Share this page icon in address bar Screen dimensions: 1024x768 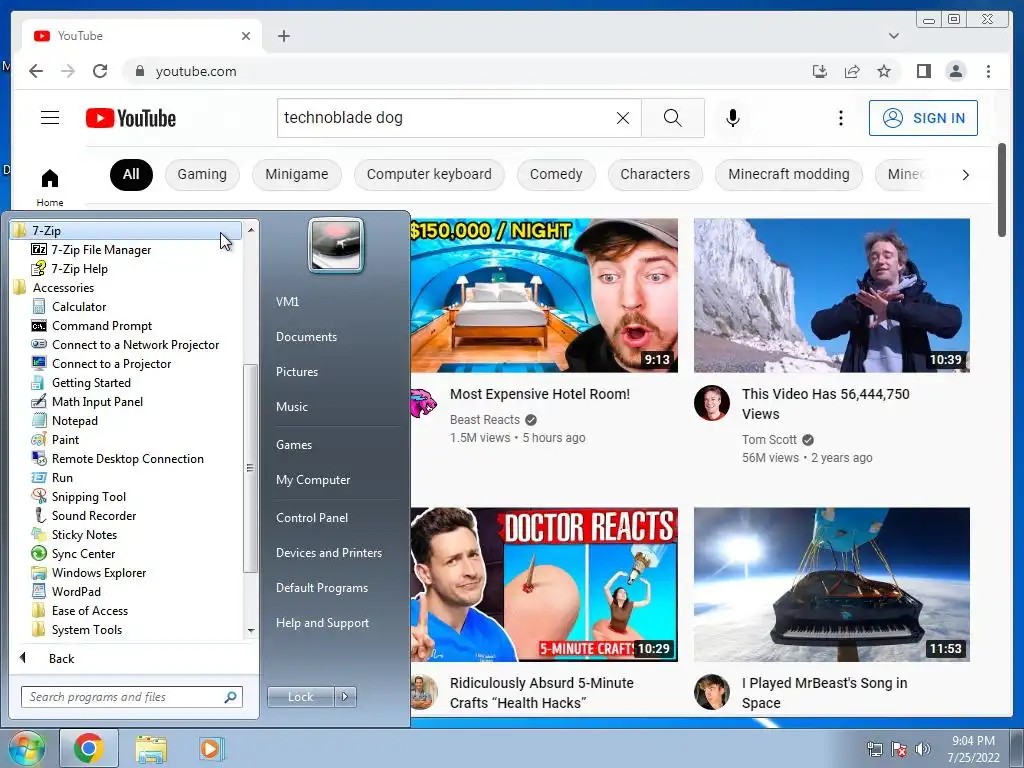852,71
